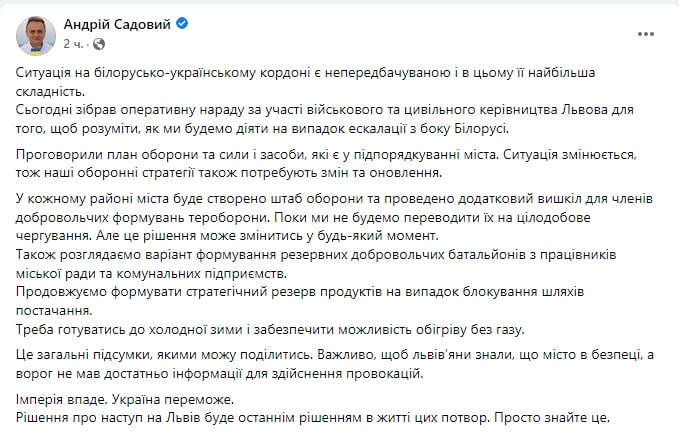Click Андрій Садовий's profile picture

pos(35,36)
